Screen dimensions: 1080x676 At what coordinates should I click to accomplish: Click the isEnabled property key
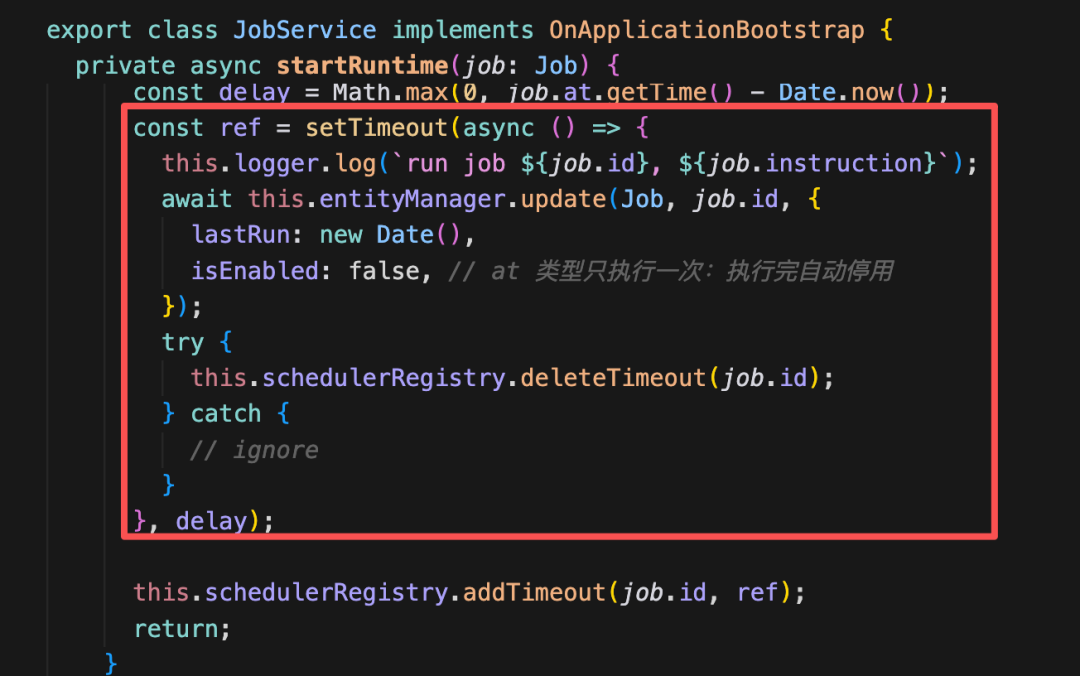coord(255,272)
